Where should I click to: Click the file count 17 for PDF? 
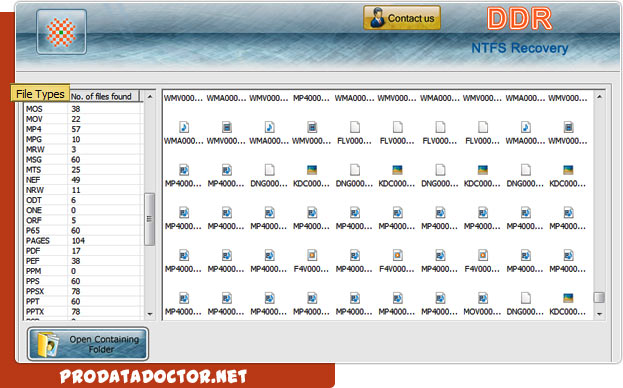(76, 251)
